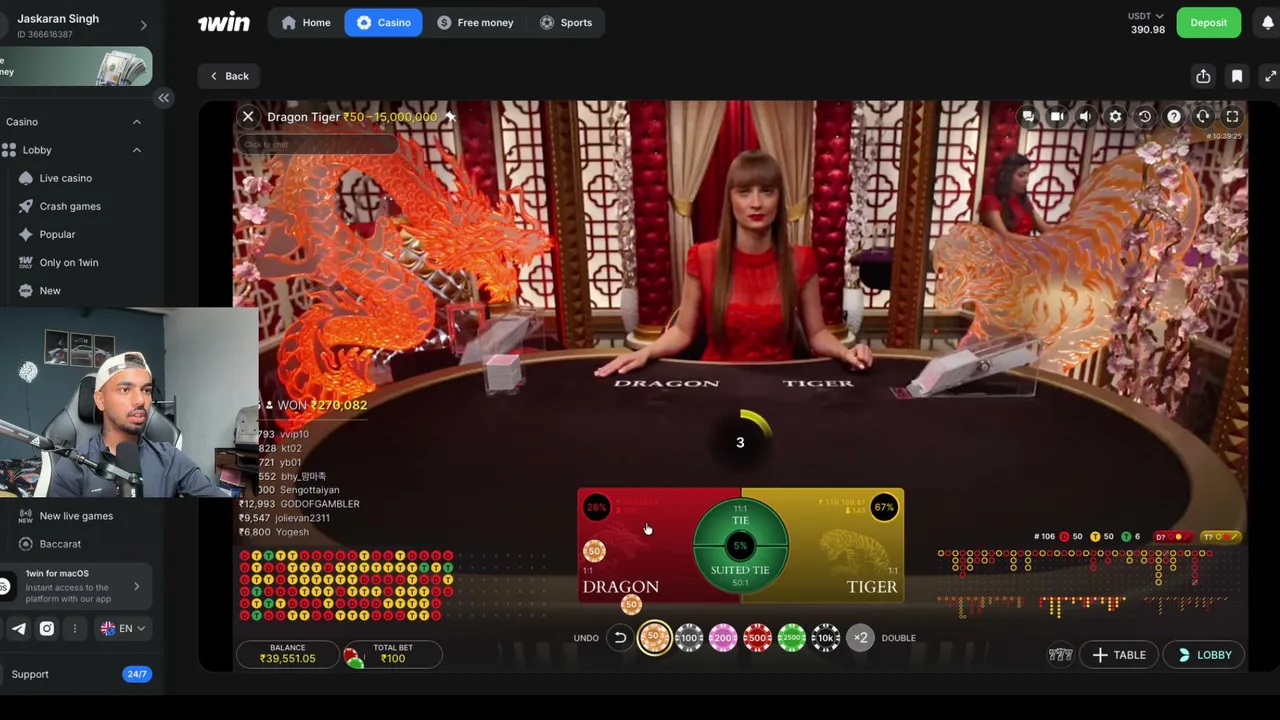Screen dimensions: 1280x720
Task: Collapse the sidebar with double chevron
Action: [x=164, y=98]
